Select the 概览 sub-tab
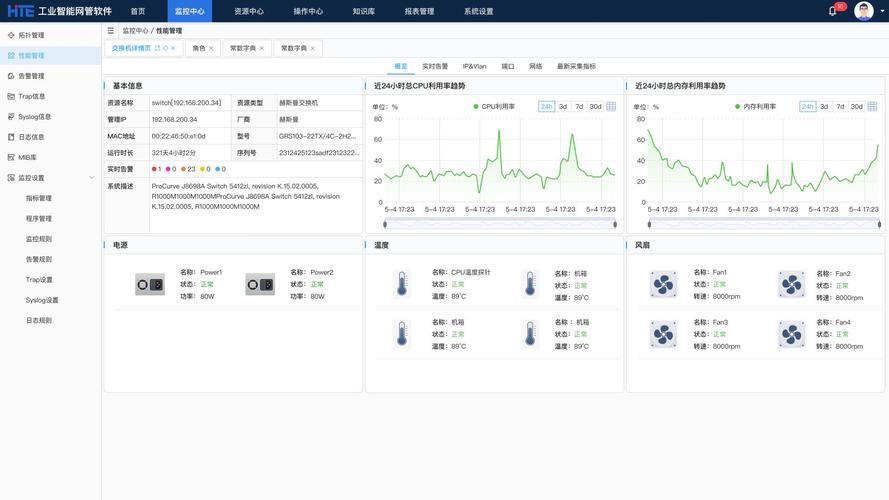 [401, 66]
